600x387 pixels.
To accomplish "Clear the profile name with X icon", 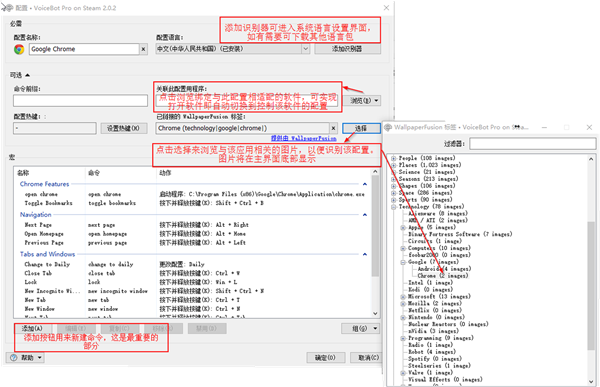I will pos(143,49).
